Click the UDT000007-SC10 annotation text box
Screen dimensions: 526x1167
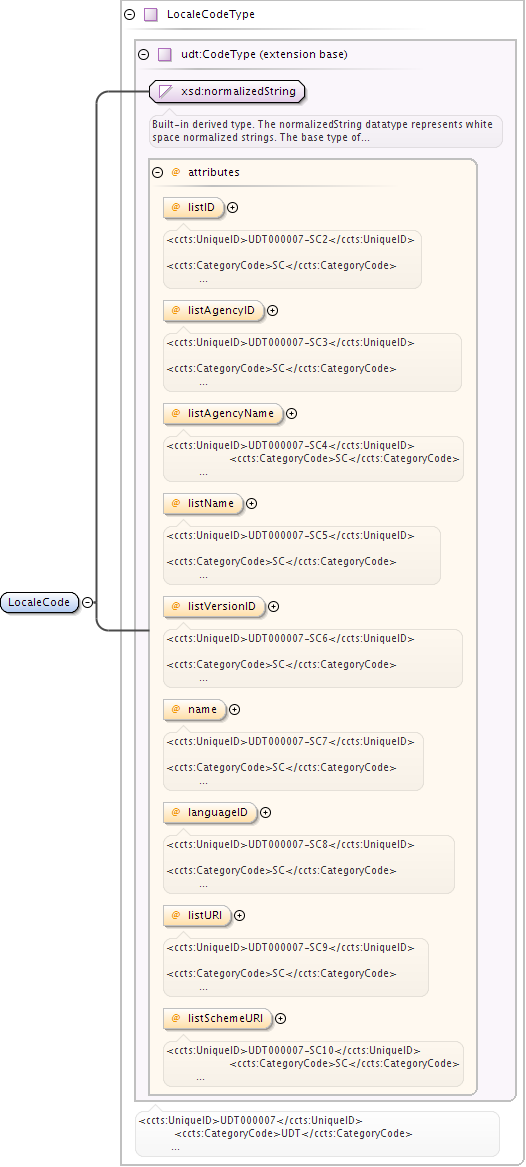313,1064
